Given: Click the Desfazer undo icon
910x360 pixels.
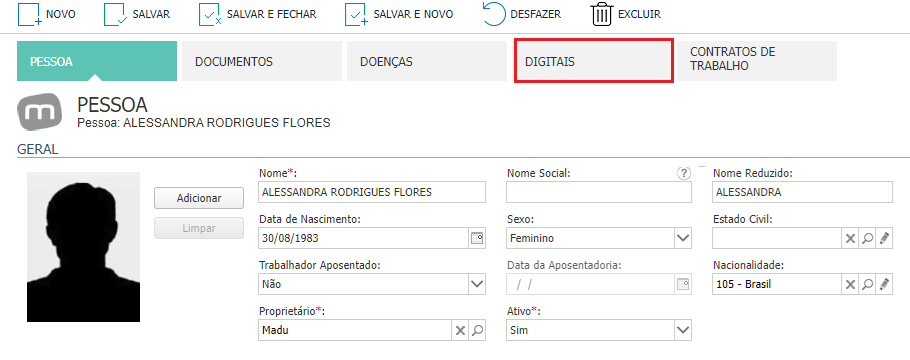Looking at the screenshot, I should point(494,15).
